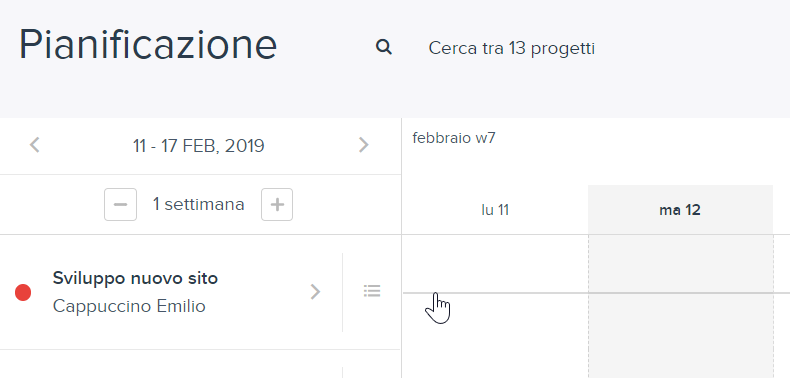Click the timeline line in Sviluppo nuovo sito row
This screenshot has height=378, width=790.
[x=597, y=293]
